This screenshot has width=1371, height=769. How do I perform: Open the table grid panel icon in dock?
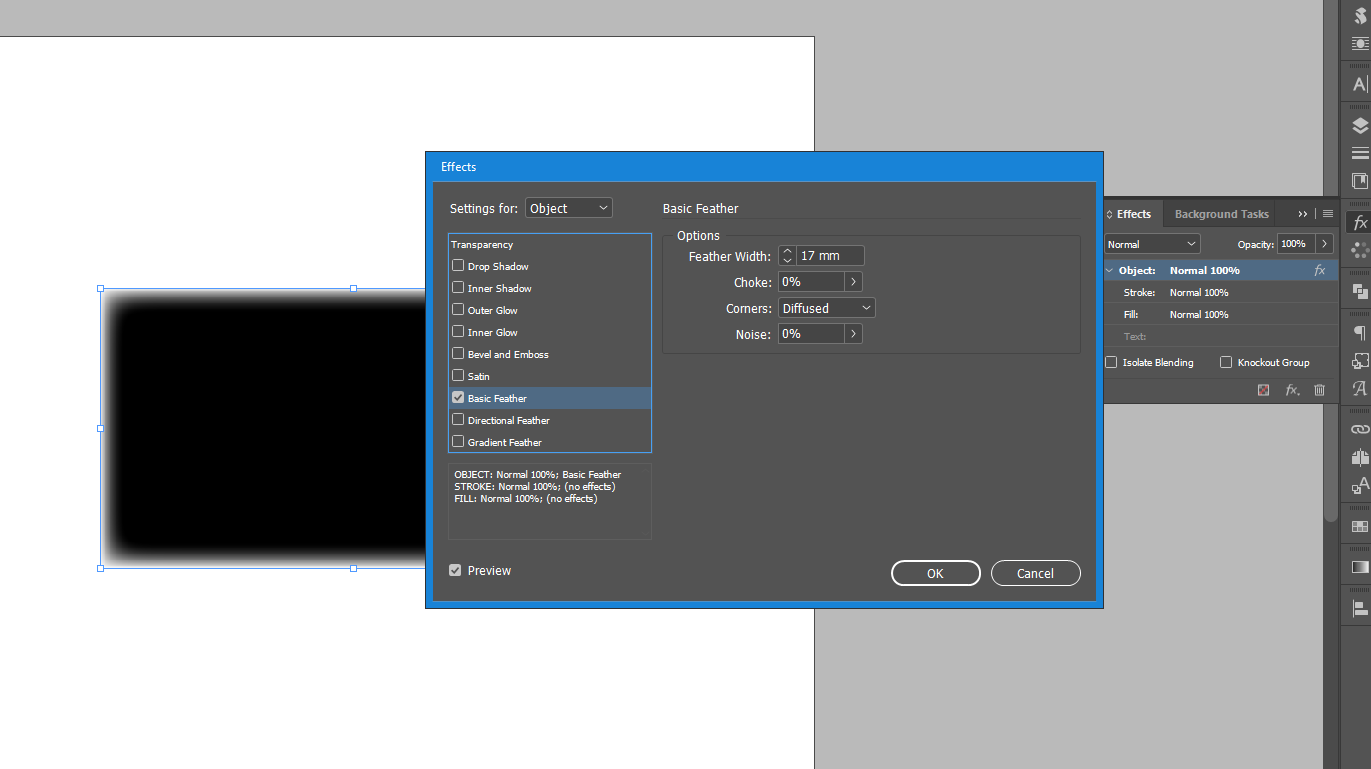coord(1360,526)
